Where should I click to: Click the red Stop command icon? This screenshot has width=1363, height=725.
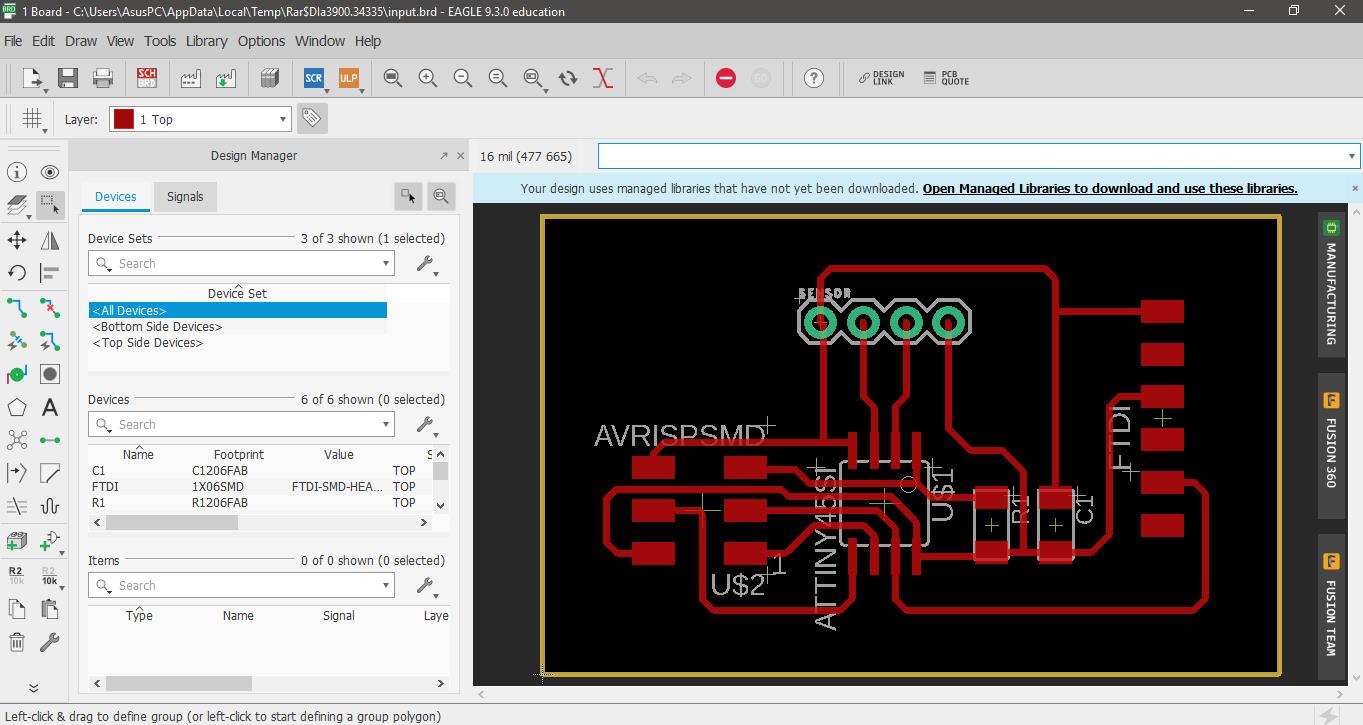pos(726,78)
